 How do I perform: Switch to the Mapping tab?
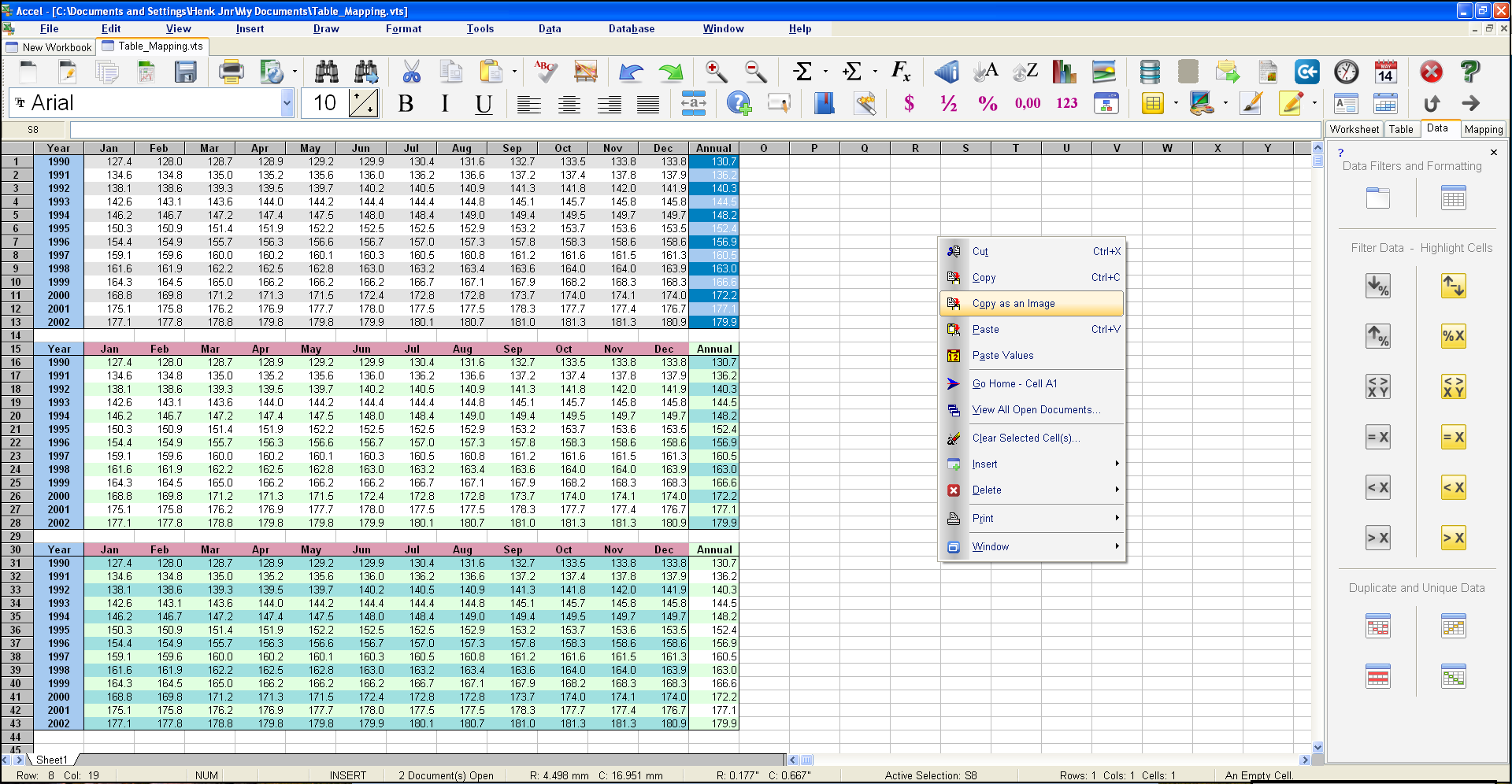(1484, 129)
